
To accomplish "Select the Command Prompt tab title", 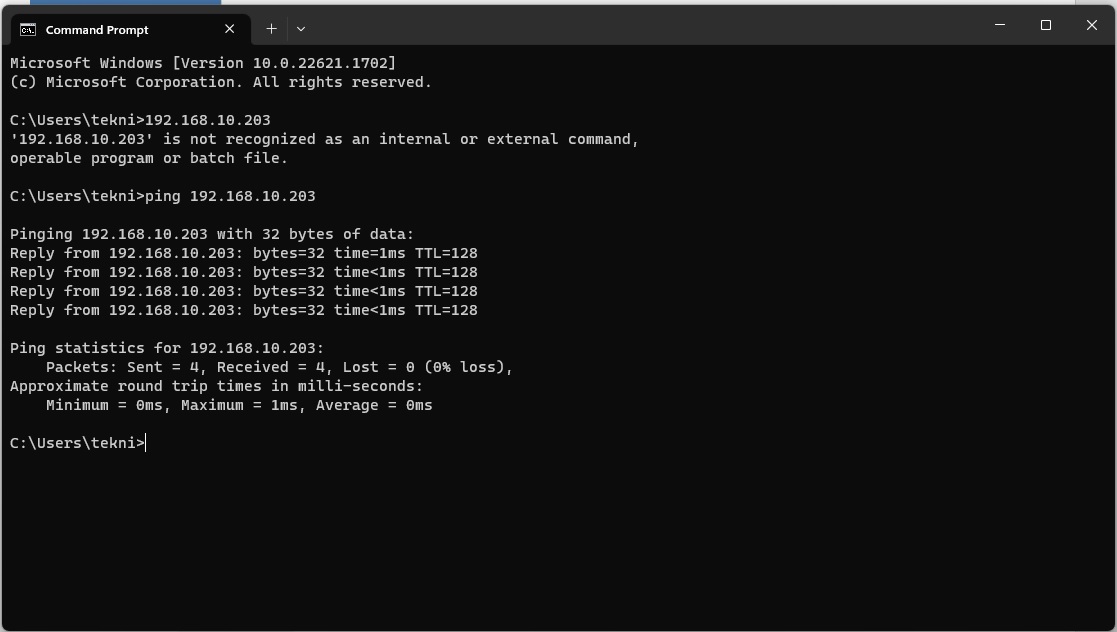I will click(x=97, y=30).
